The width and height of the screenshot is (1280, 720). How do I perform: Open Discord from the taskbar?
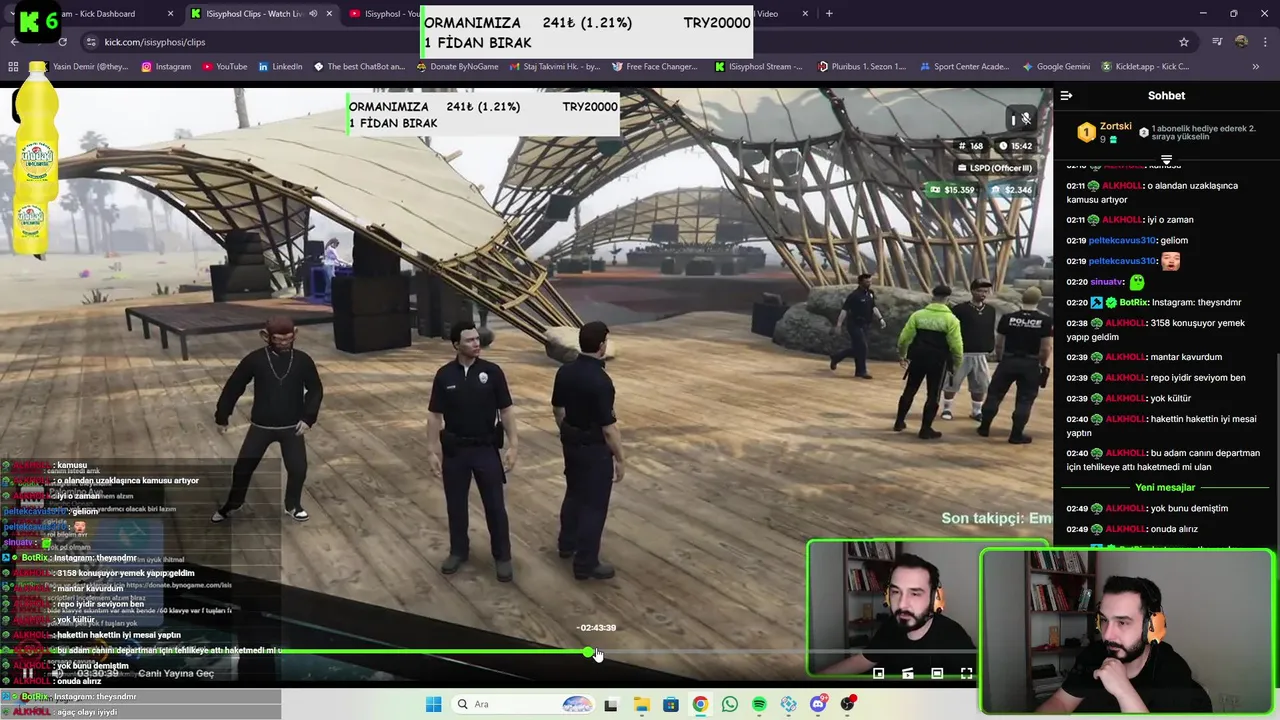[818, 704]
